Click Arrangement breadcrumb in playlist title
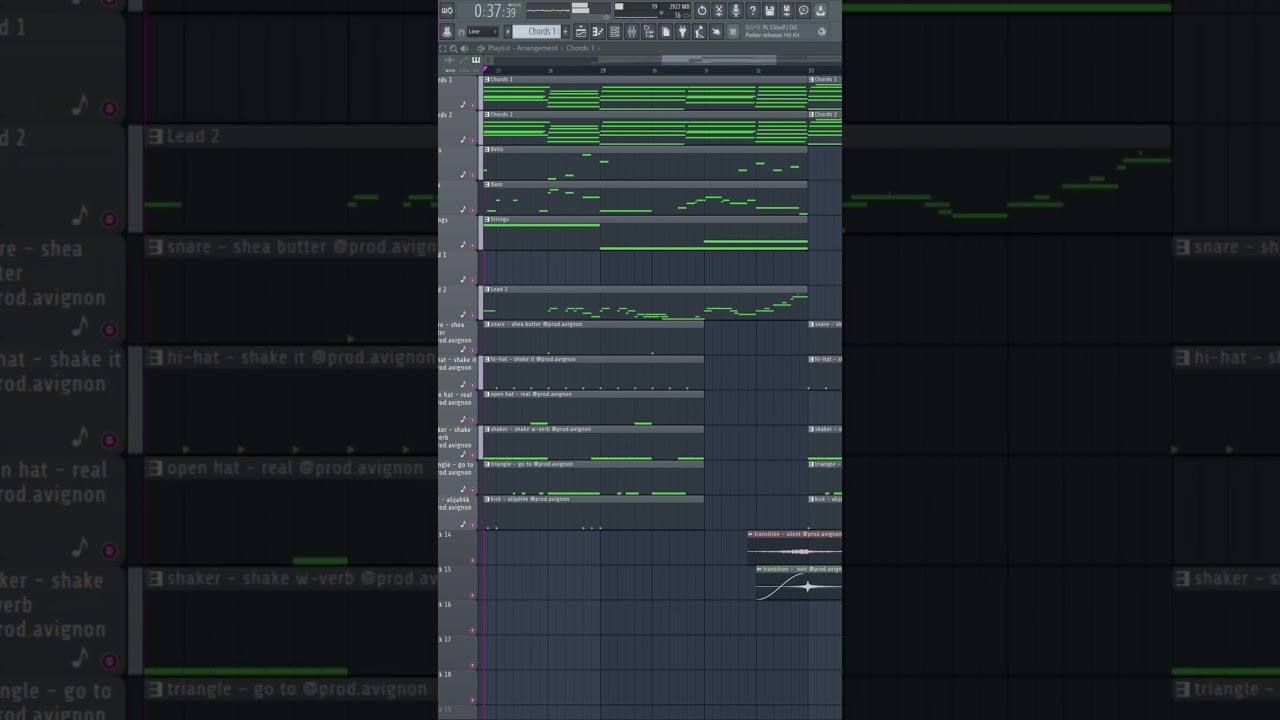Image resolution: width=1280 pixels, height=720 pixels. point(537,48)
